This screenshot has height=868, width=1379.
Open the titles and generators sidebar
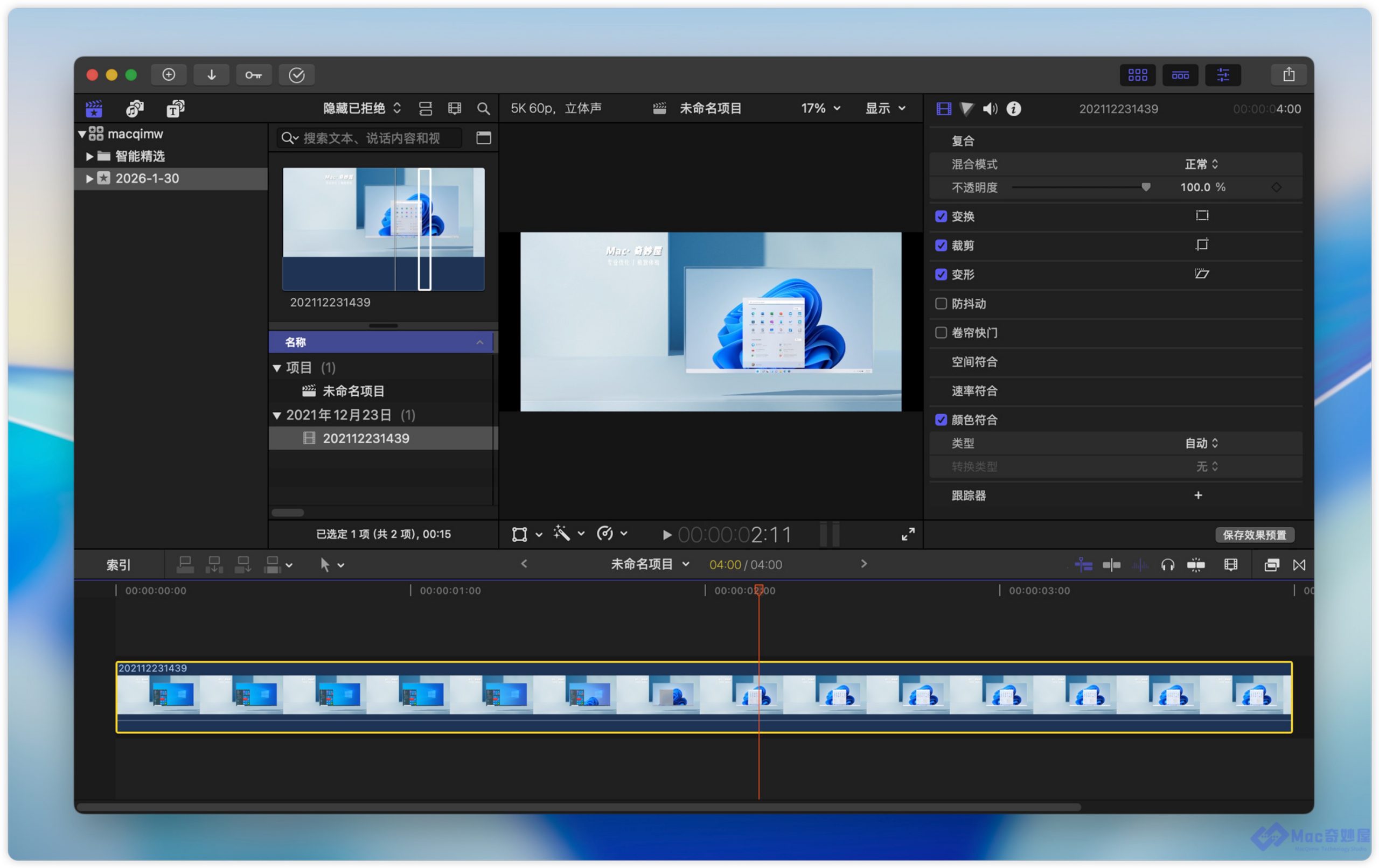point(175,109)
